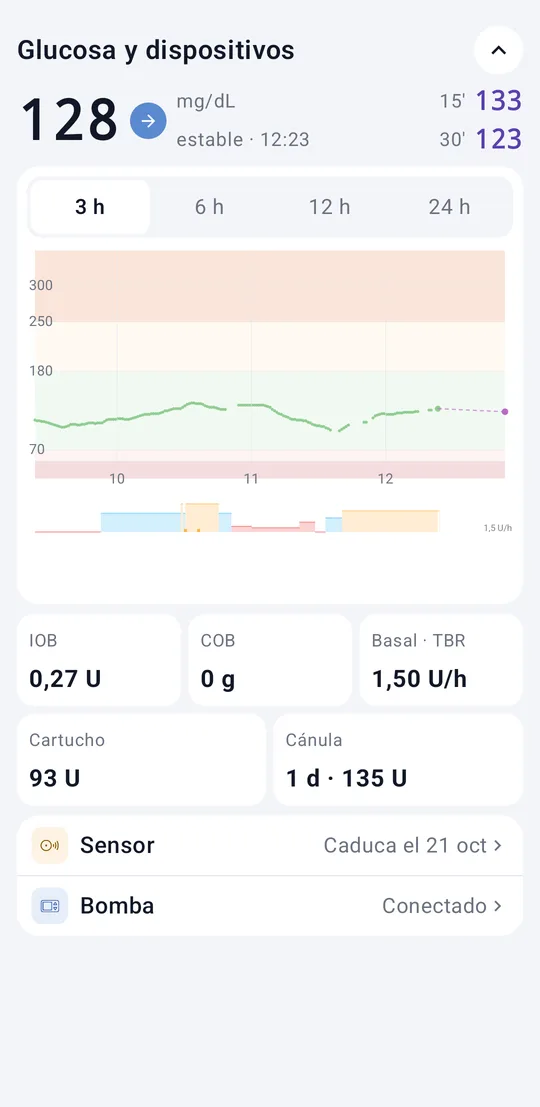Open the Bomba pump icon

[49, 906]
